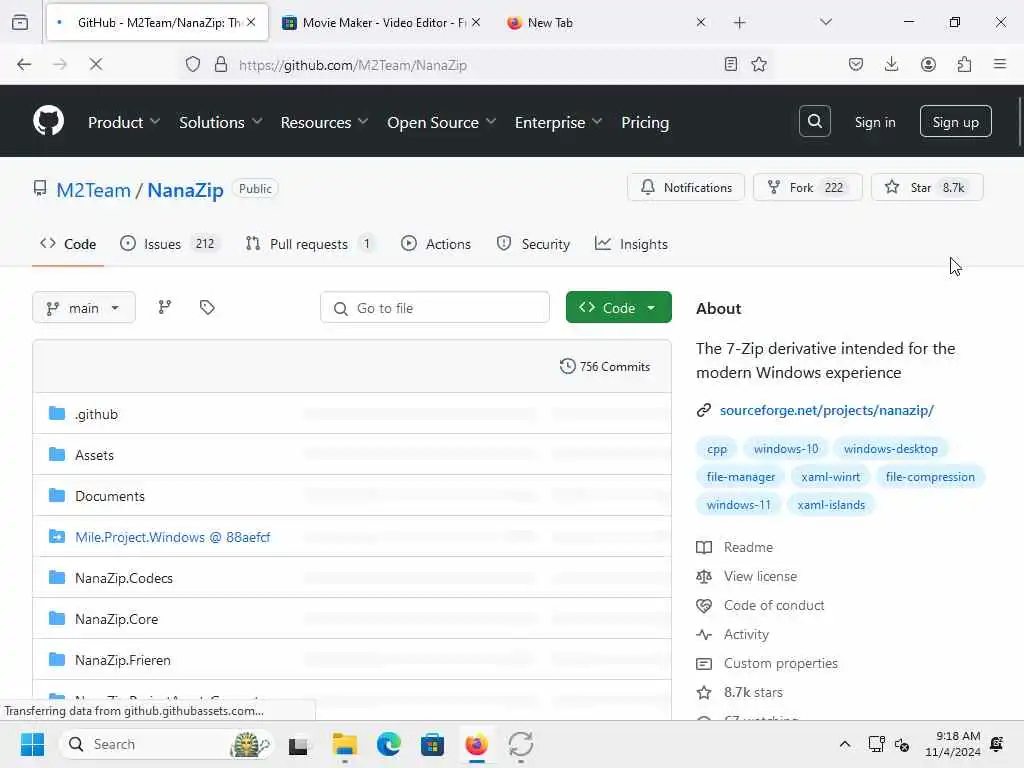
Task: Bookmark this page with the star icon
Action: 759,64
